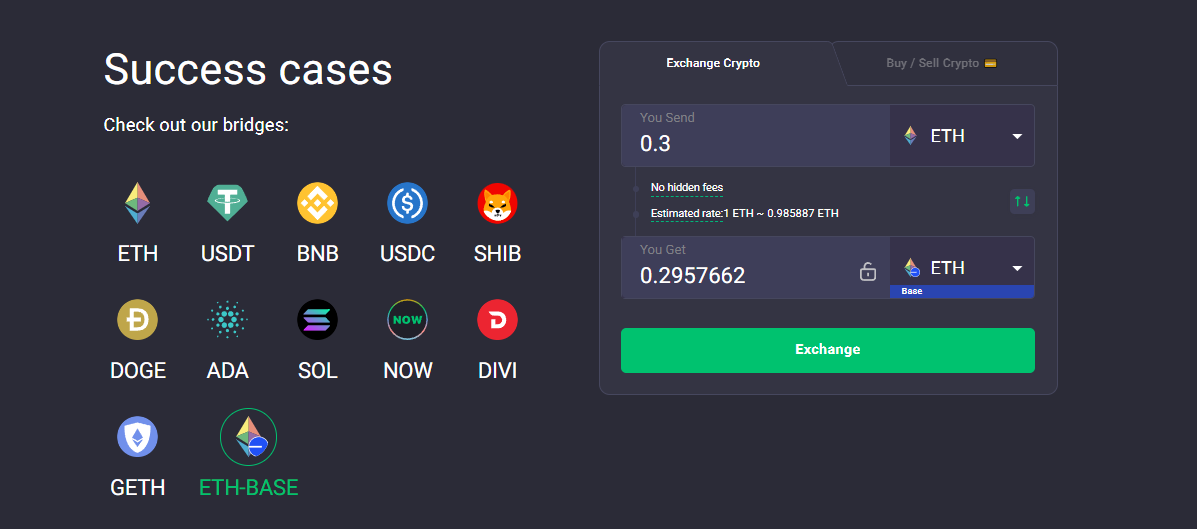The image size is (1197, 529).
Task: Select the Exchange Crypto tab
Action: pyautogui.click(x=713, y=63)
